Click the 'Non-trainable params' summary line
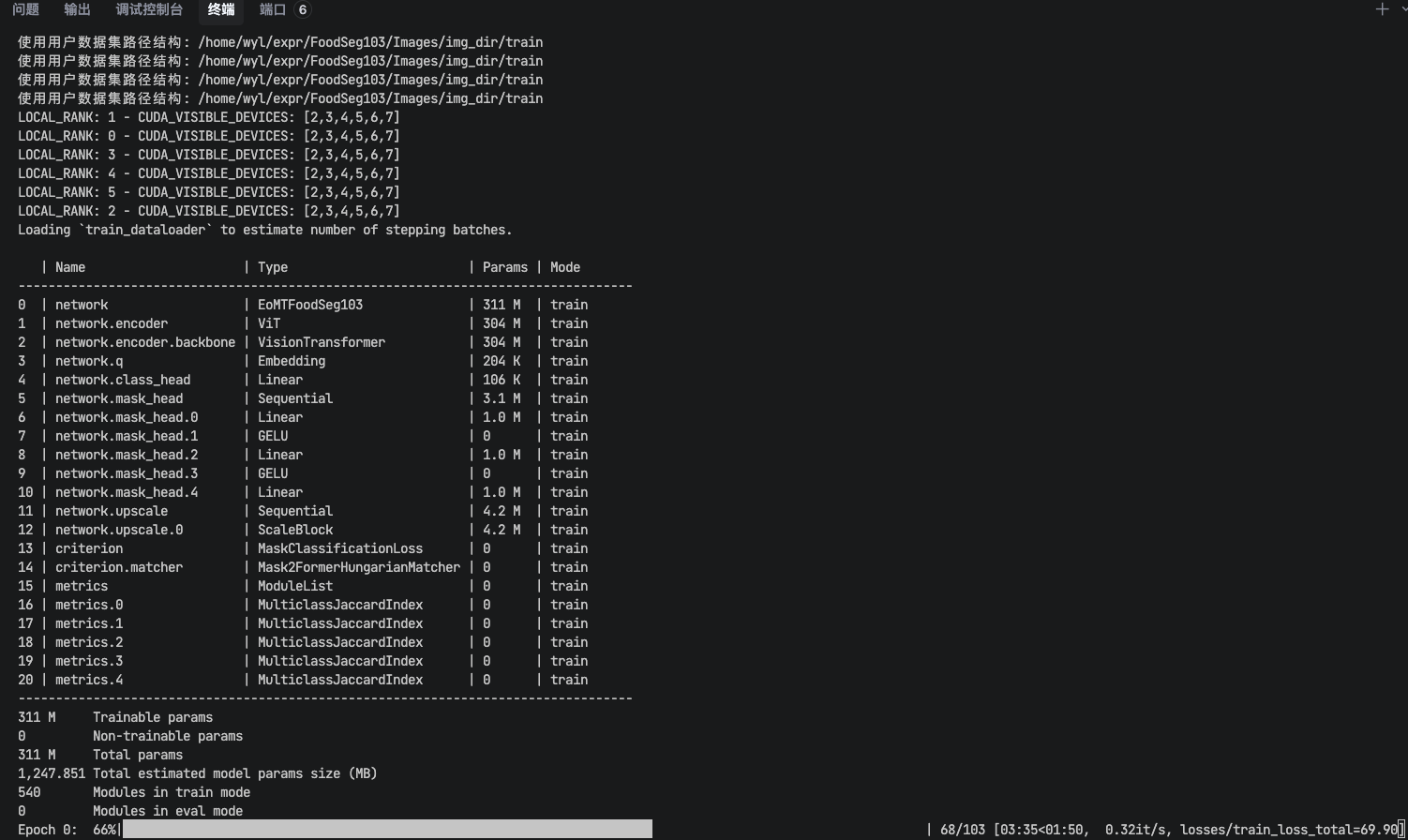 130,736
